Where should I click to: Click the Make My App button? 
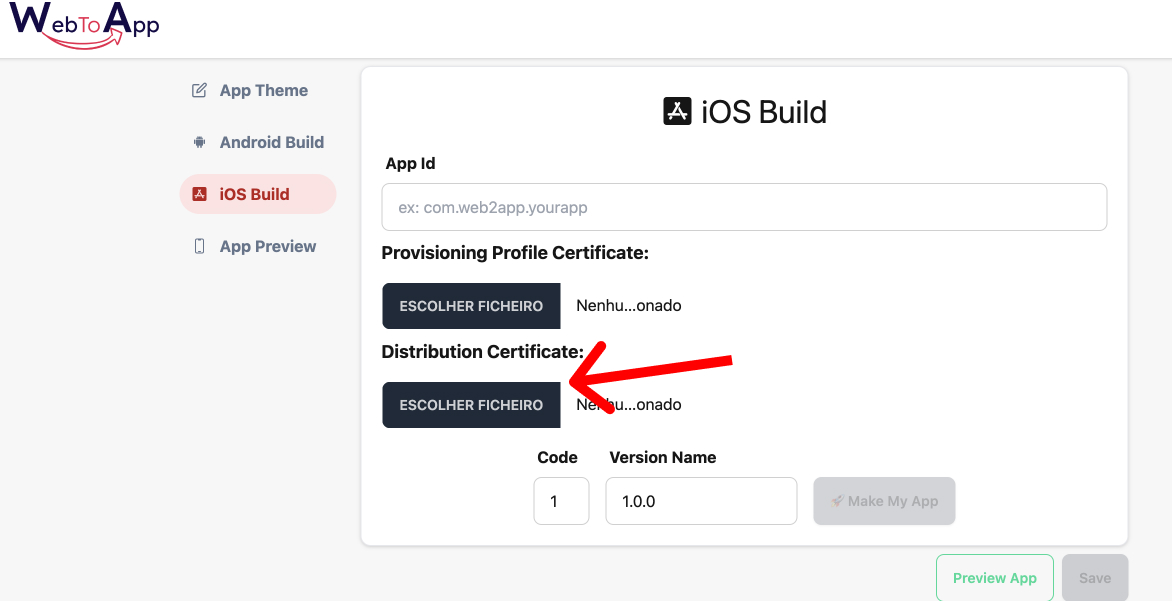pos(884,501)
